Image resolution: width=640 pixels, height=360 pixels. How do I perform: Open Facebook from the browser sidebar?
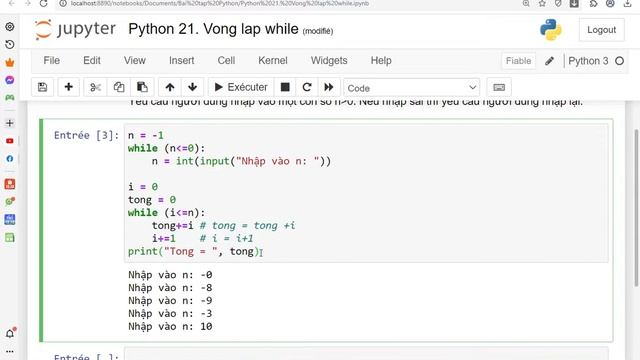tap(10, 159)
